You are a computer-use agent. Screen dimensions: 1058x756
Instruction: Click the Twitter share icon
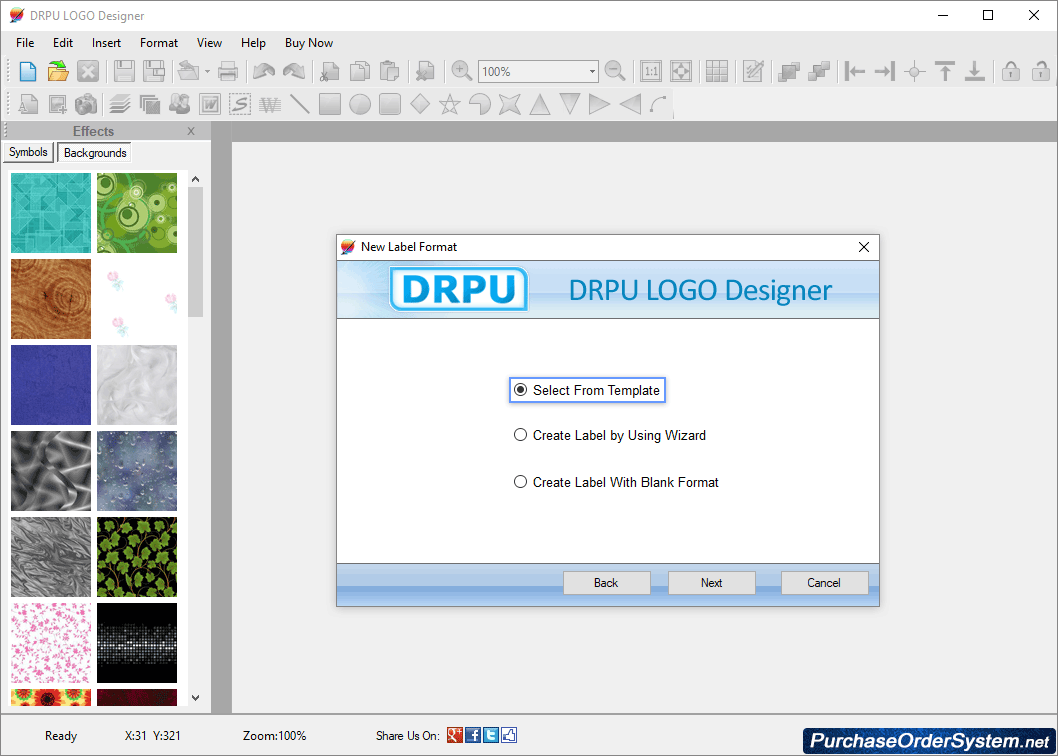pyautogui.click(x=491, y=735)
